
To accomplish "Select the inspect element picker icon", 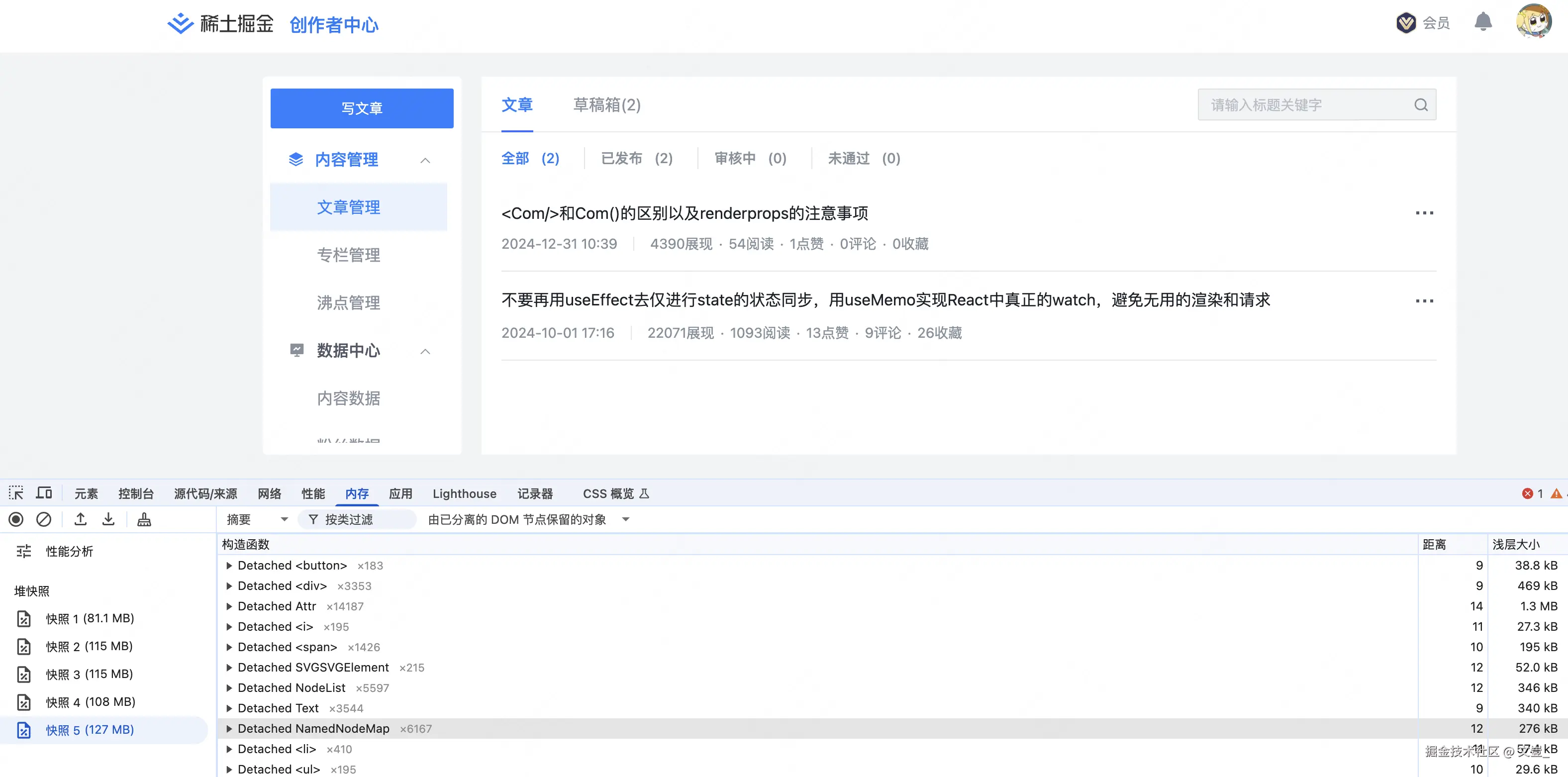I will click(x=16, y=493).
